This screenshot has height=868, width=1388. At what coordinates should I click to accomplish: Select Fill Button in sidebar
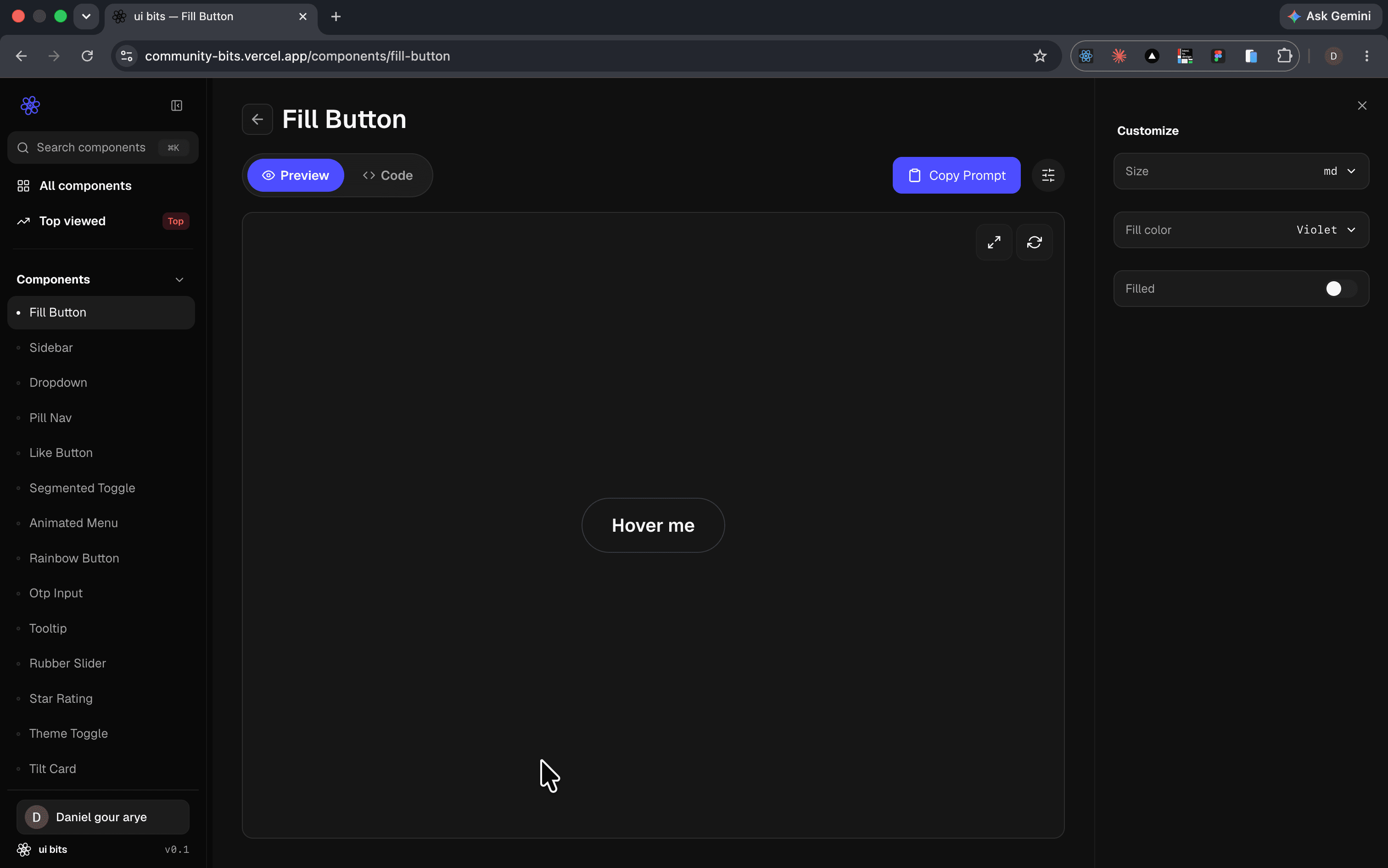(x=101, y=312)
